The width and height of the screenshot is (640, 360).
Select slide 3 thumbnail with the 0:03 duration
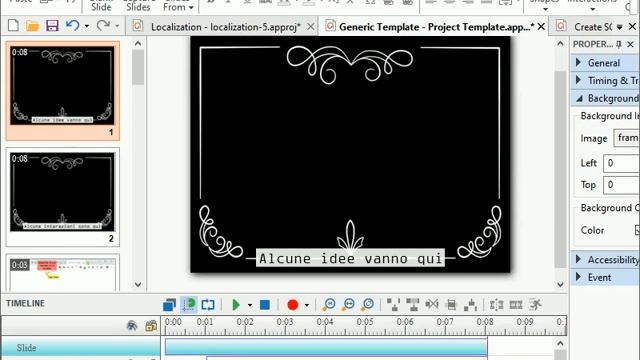(62, 274)
